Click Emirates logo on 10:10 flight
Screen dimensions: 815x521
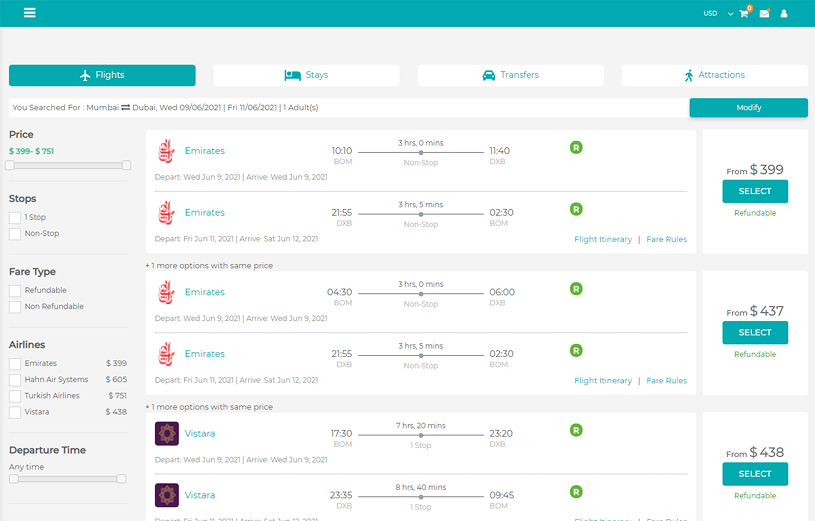click(x=166, y=151)
